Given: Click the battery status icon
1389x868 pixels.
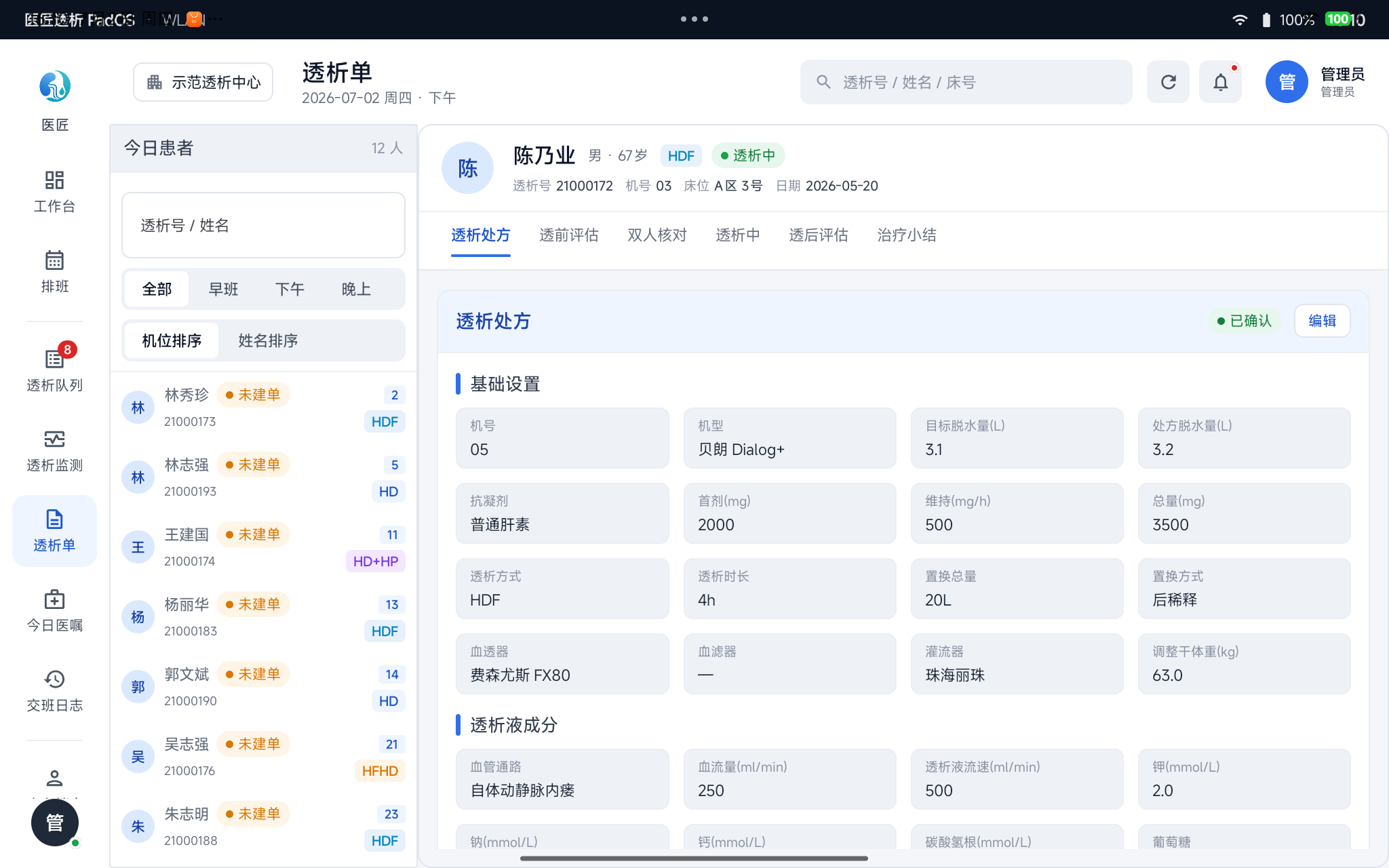Looking at the screenshot, I should 1266,20.
